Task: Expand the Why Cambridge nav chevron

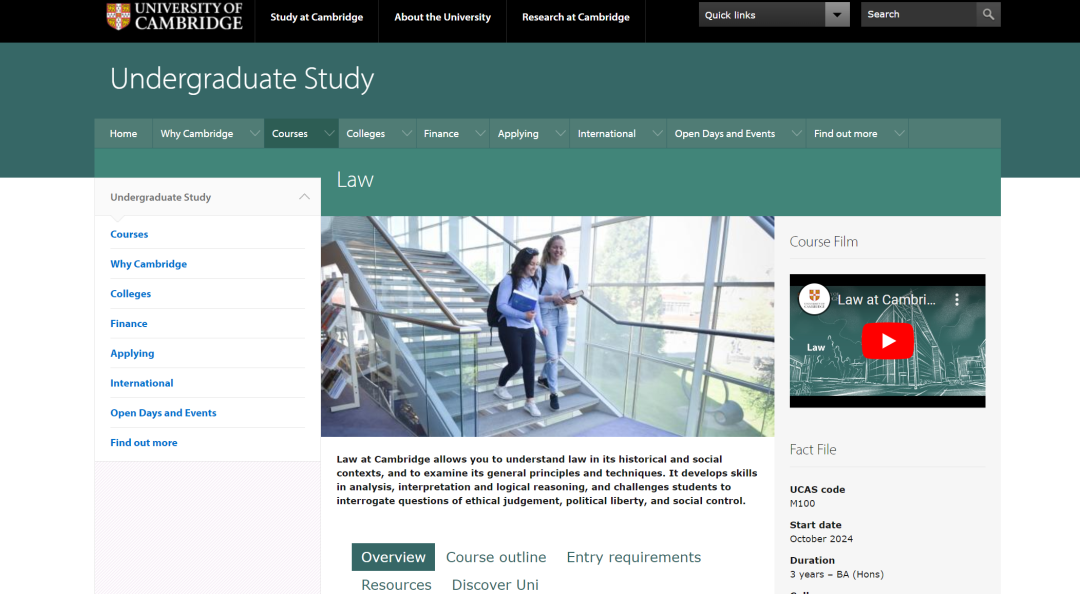Action: click(x=255, y=134)
